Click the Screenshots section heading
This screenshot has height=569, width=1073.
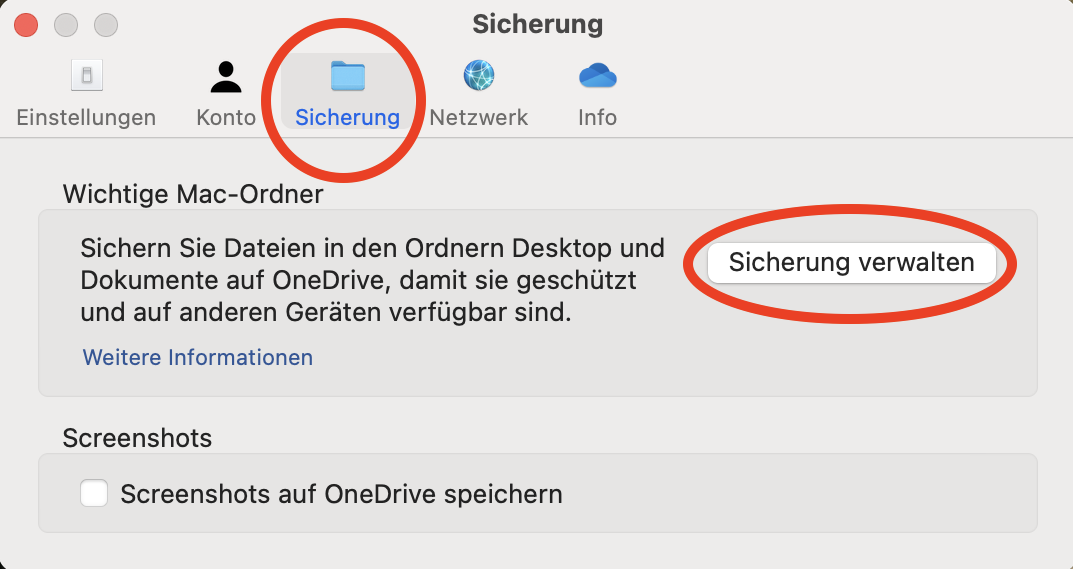click(x=137, y=437)
